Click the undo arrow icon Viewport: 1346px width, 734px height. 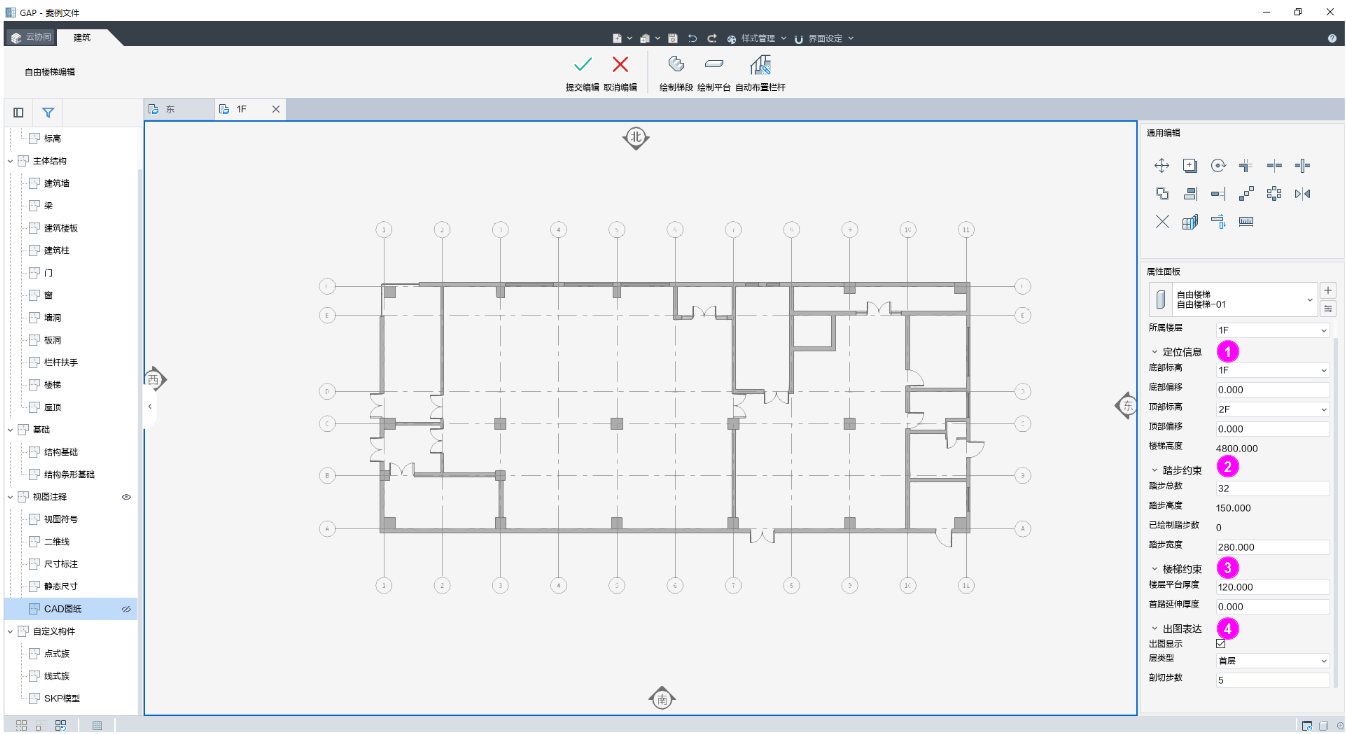click(x=692, y=38)
